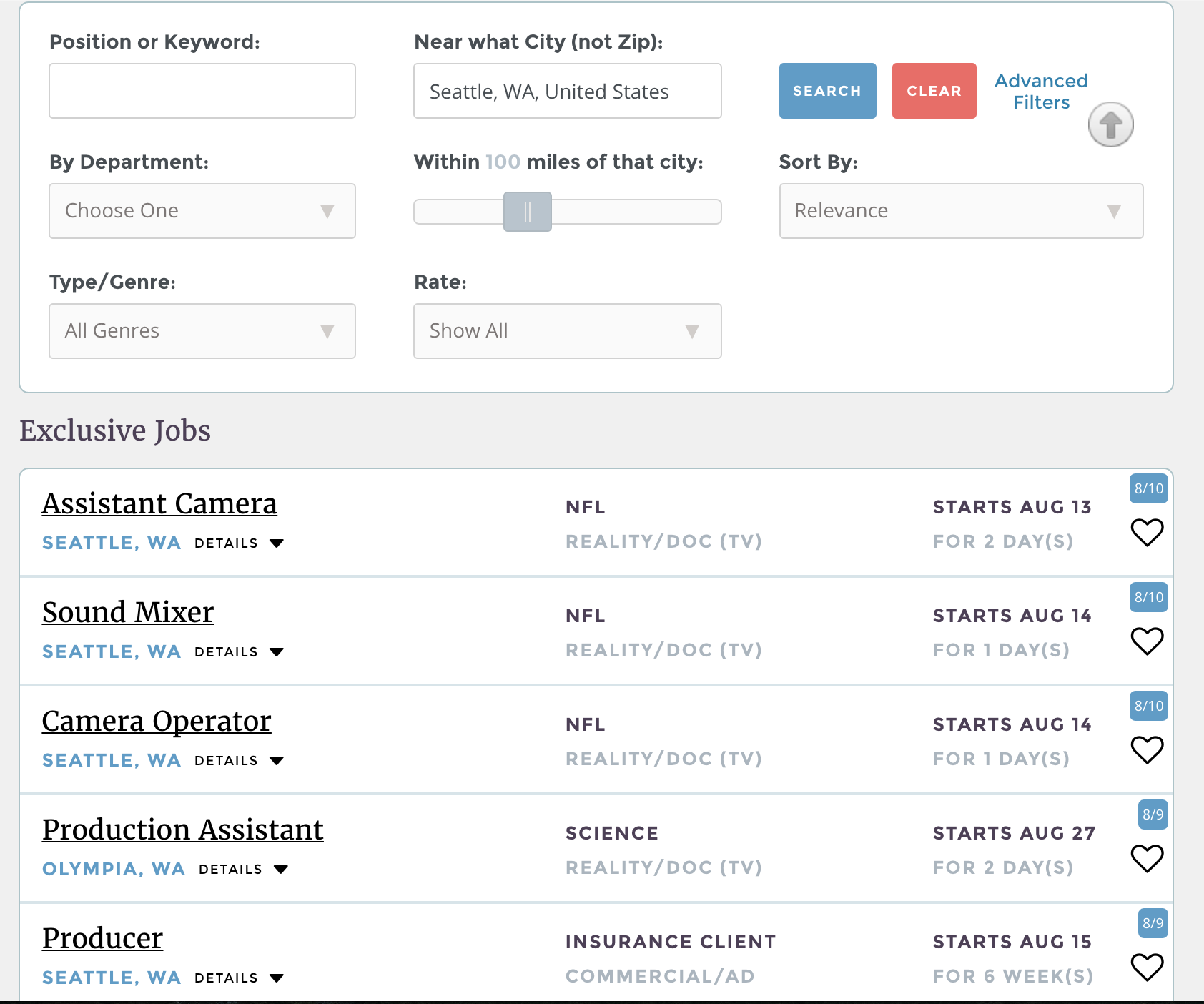
Task: Click the red Clear button
Action: [x=934, y=91]
